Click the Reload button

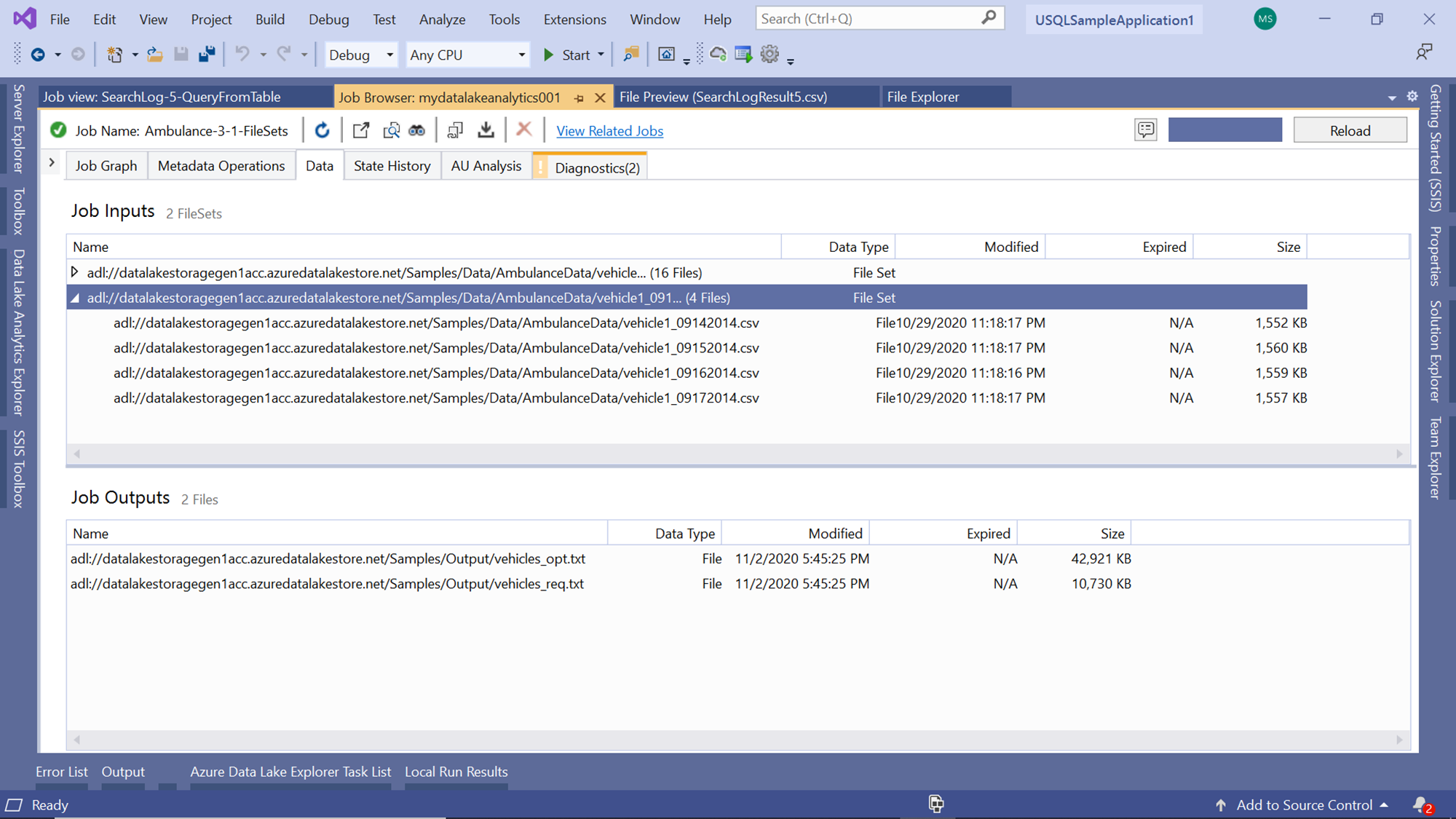click(x=1350, y=130)
